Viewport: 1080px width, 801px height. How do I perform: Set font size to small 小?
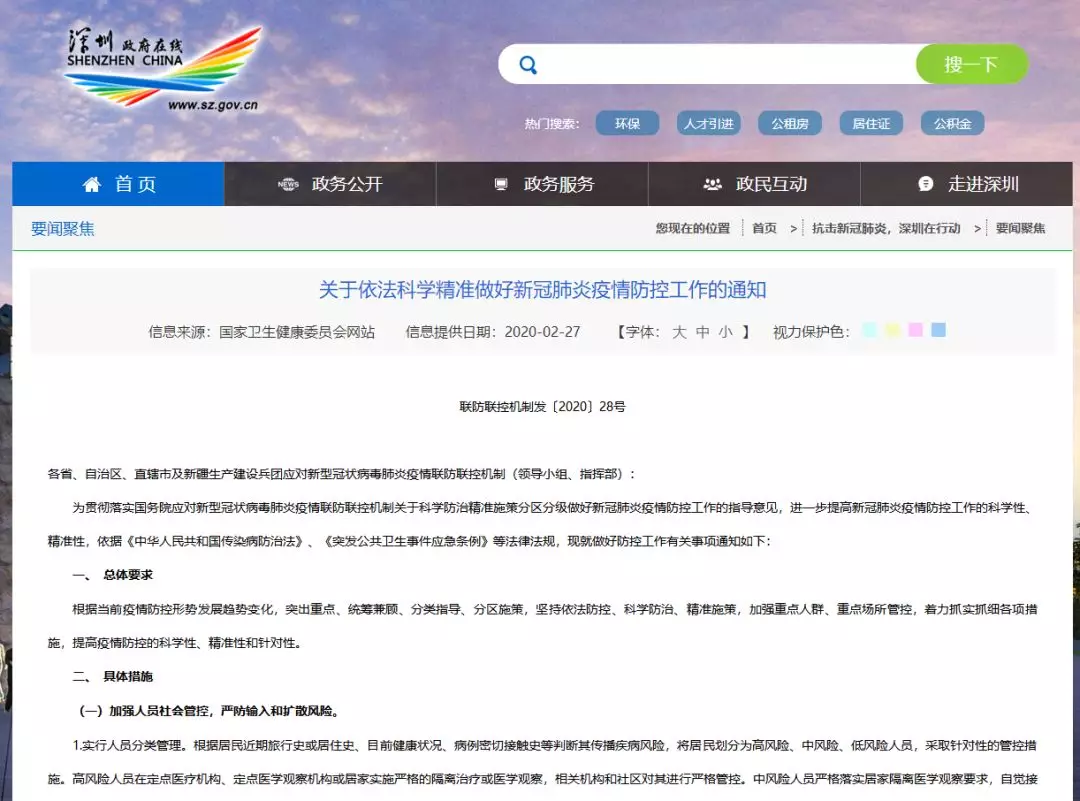point(726,332)
